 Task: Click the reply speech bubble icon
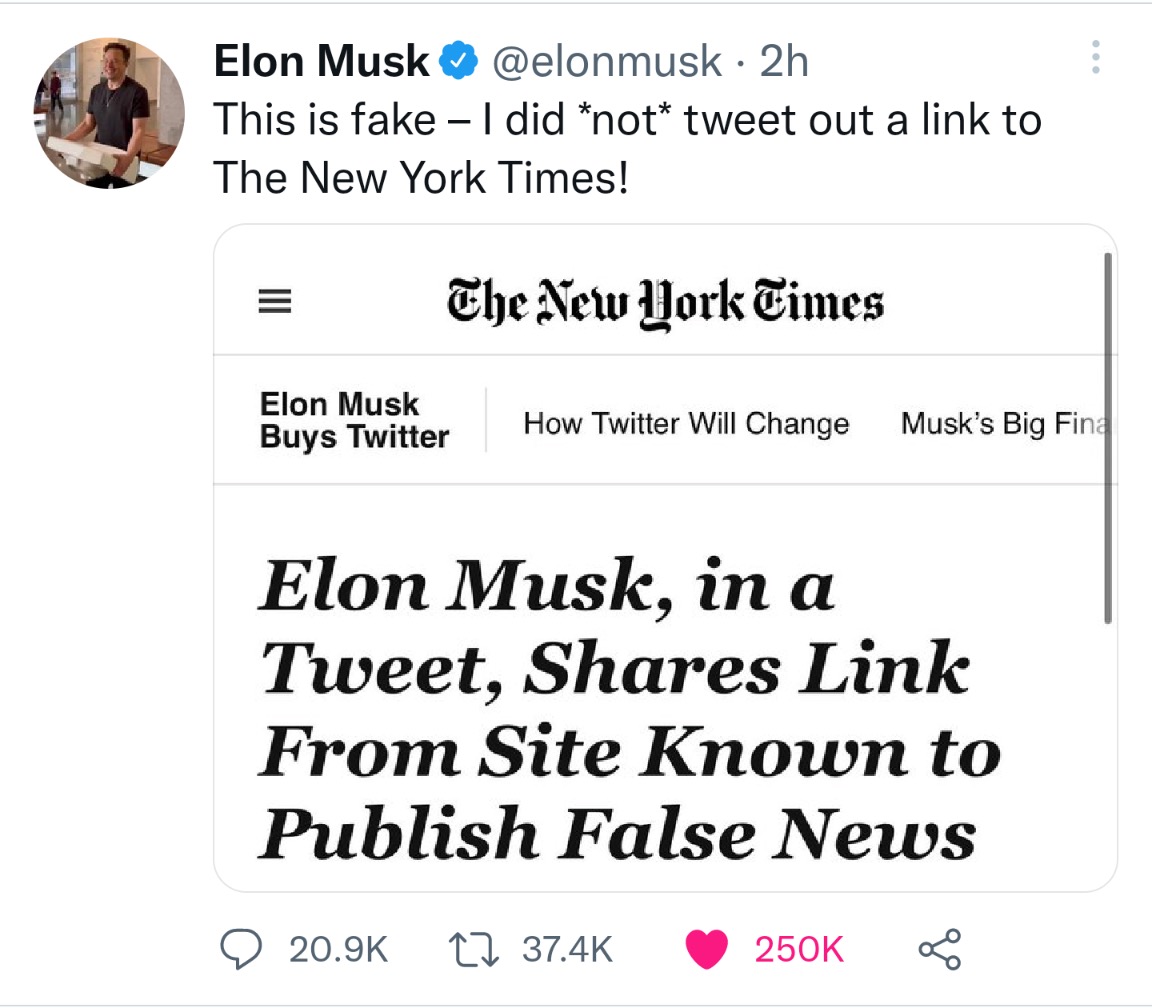coord(241,948)
